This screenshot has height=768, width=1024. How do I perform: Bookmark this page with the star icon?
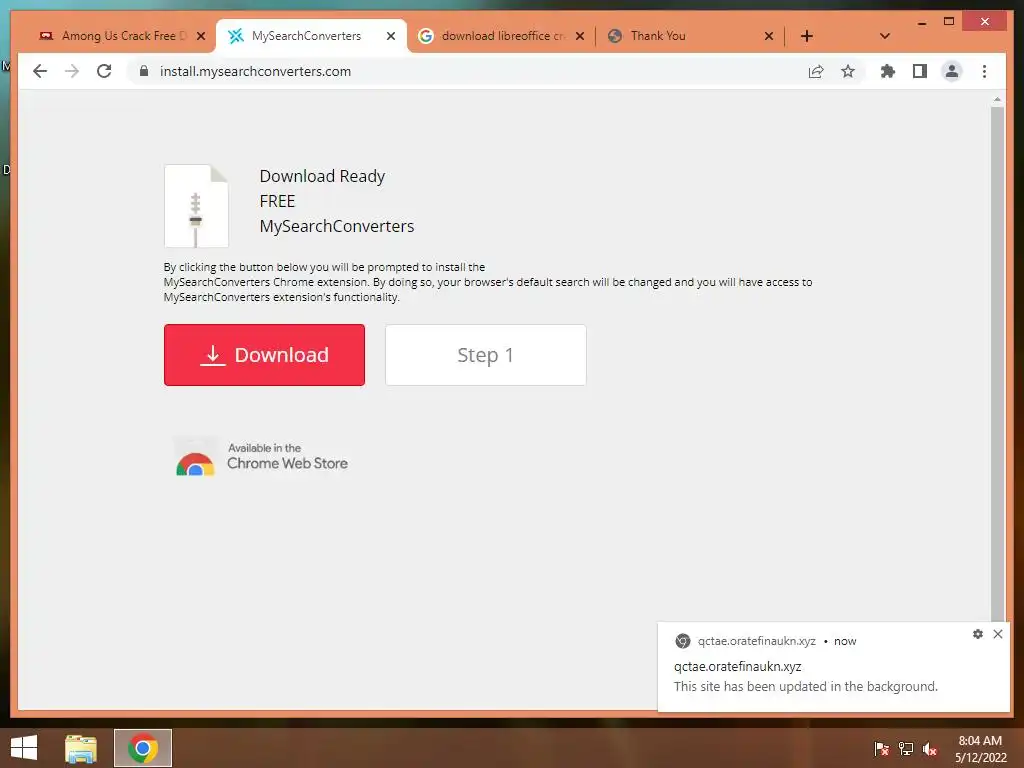pos(848,71)
